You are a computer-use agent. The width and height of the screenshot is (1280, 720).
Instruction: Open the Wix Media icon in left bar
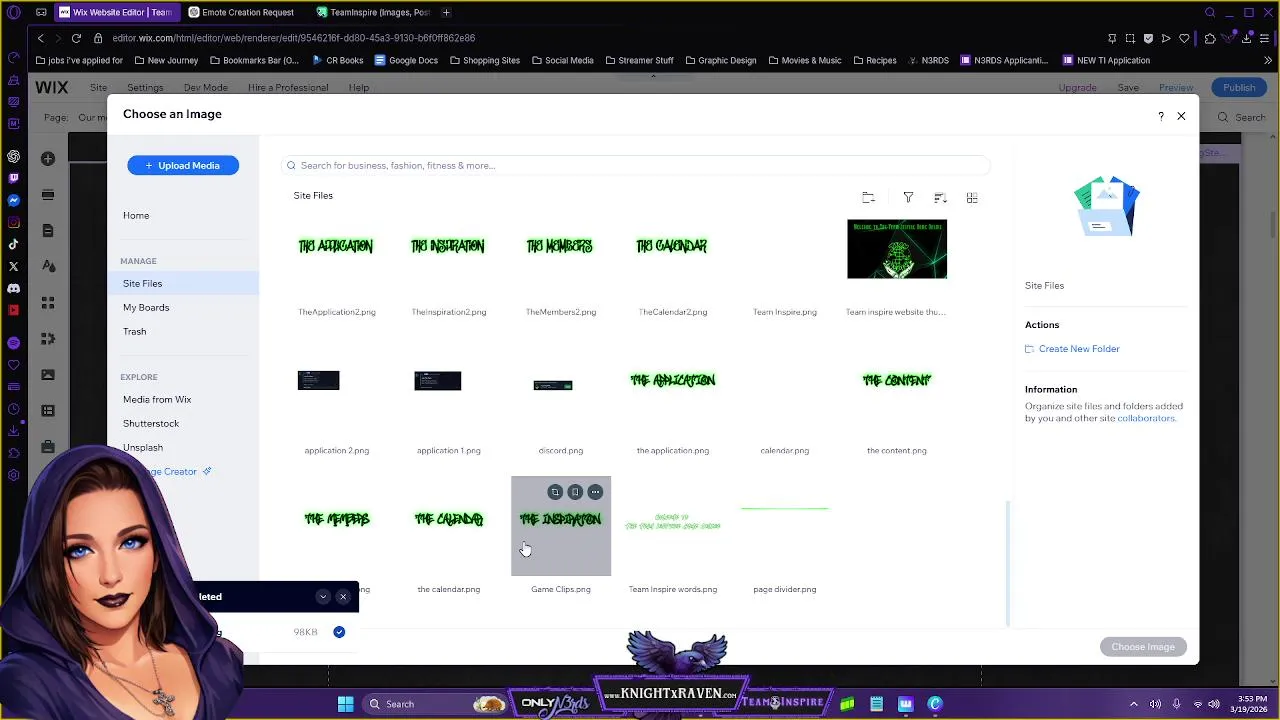coord(48,374)
